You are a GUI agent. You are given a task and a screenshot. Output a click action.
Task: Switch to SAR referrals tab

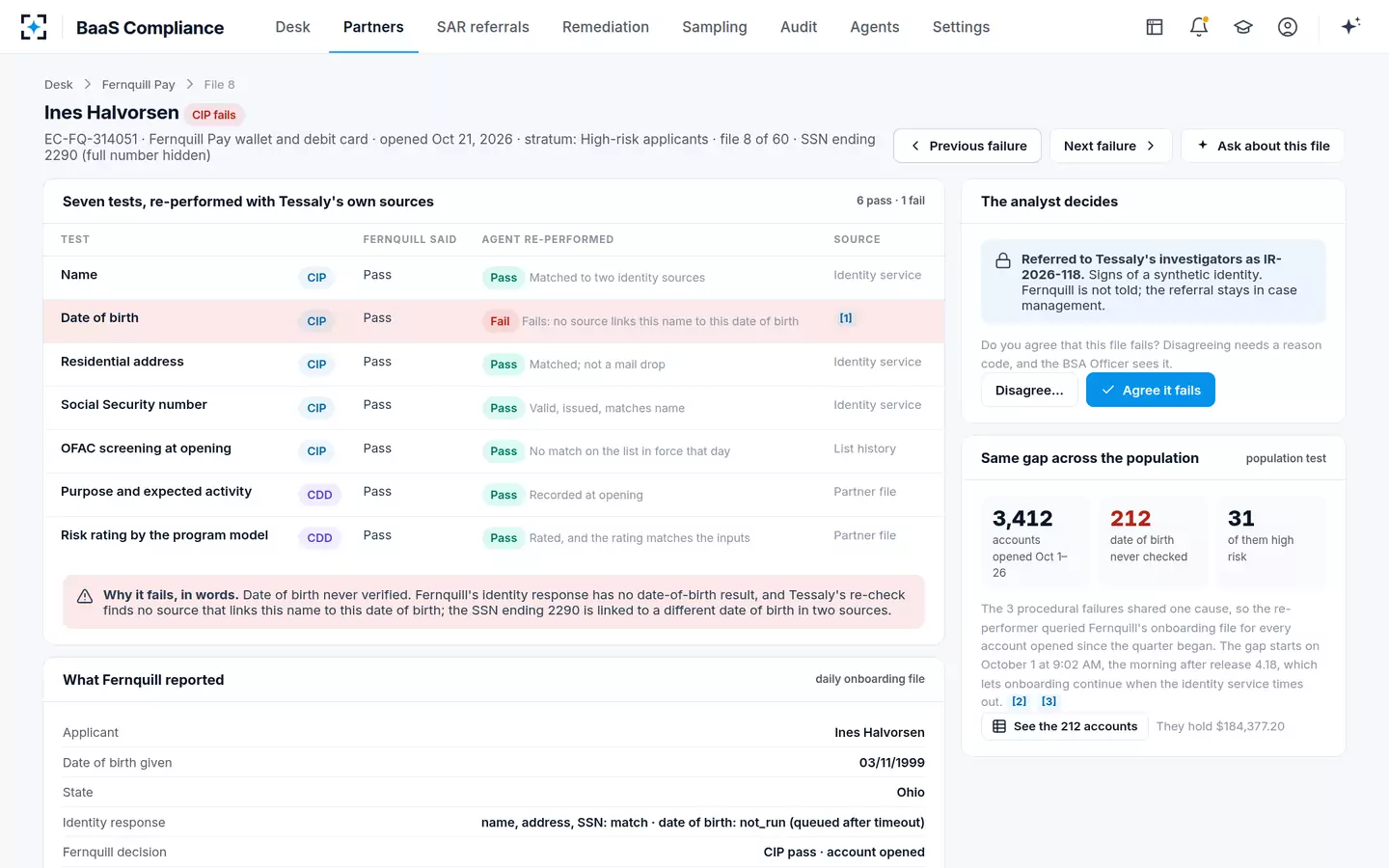482,27
